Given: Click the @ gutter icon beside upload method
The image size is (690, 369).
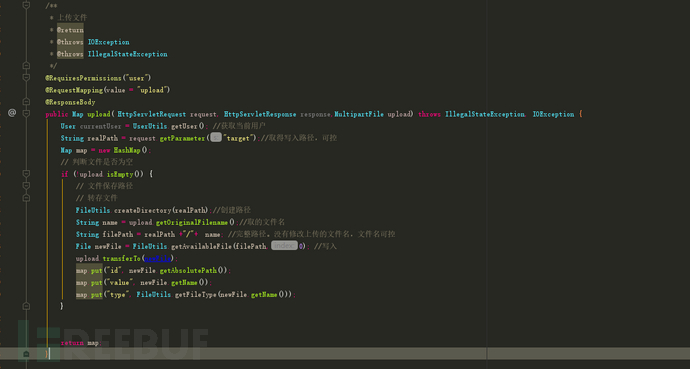Looking at the screenshot, I should tap(12, 113).
